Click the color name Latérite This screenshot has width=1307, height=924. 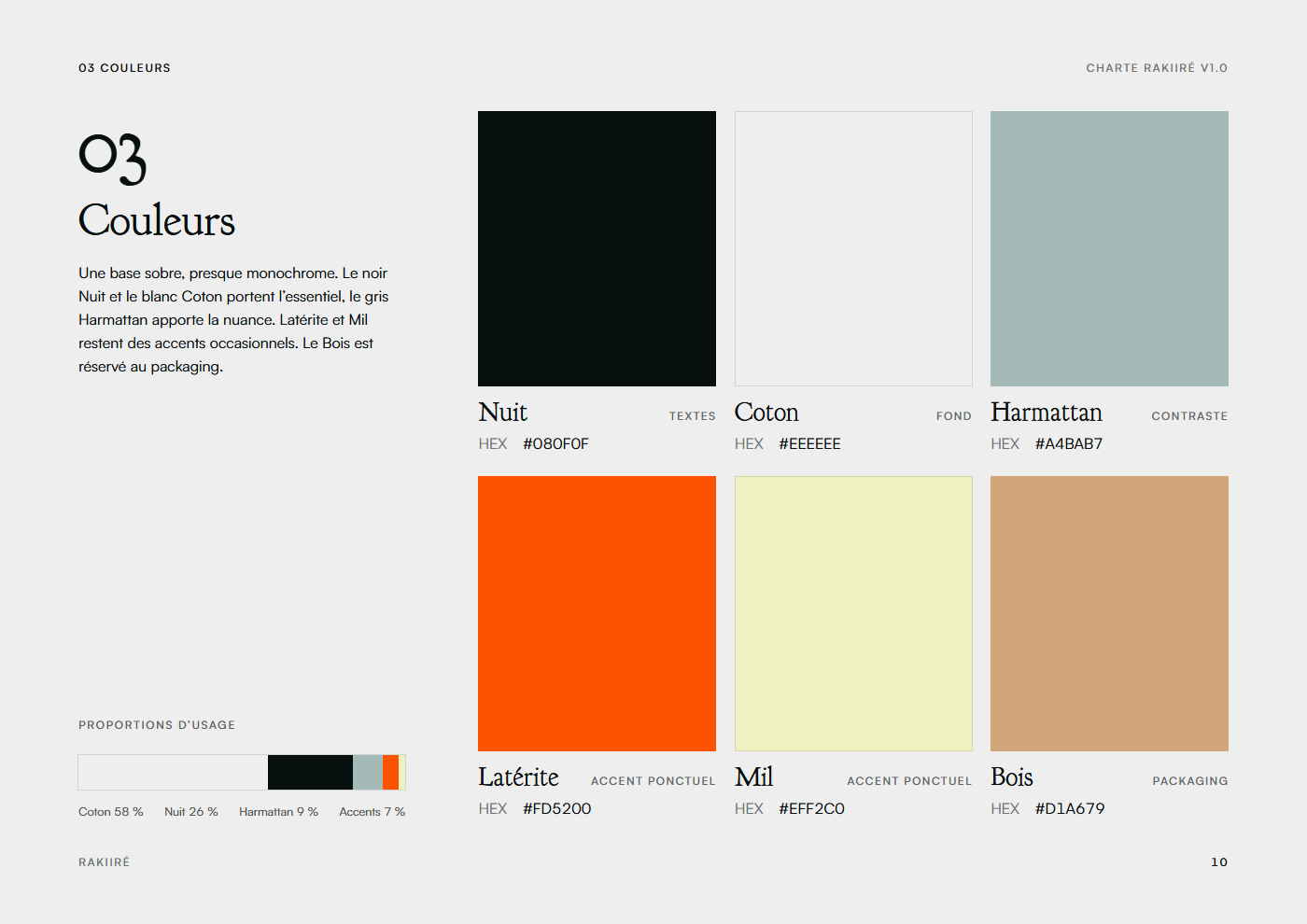click(518, 777)
